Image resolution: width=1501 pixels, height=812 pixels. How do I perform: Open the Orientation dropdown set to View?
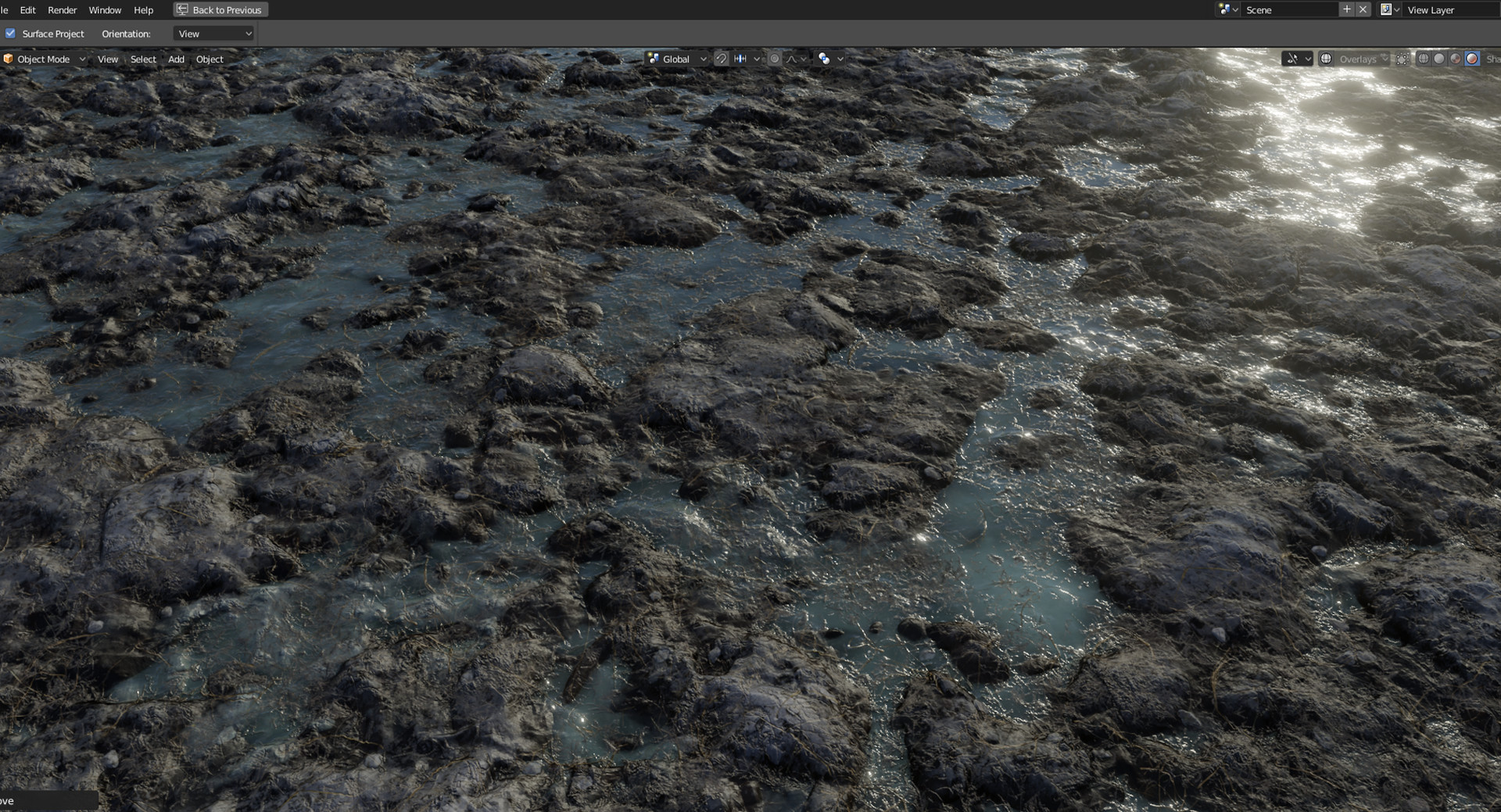coord(213,34)
